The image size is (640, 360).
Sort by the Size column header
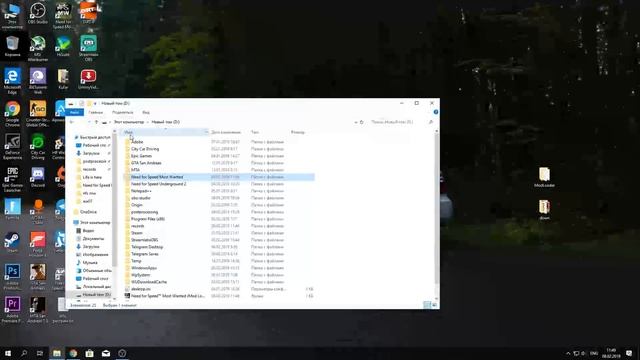click(298, 132)
